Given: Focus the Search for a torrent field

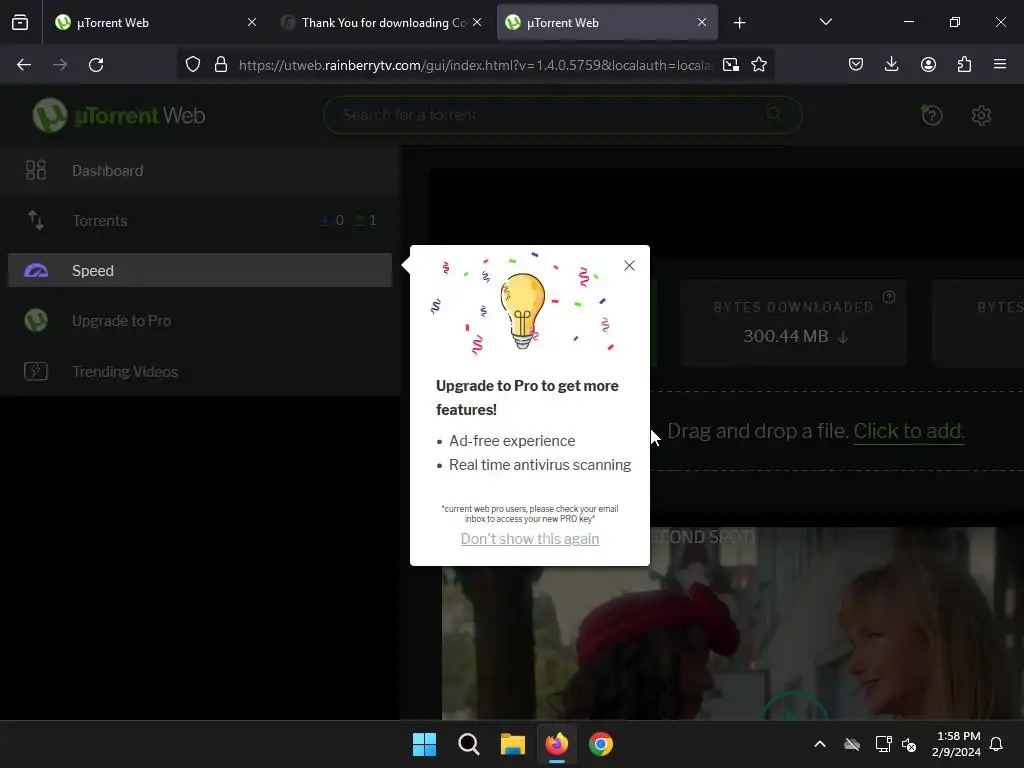Looking at the screenshot, I should coord(562,115).
